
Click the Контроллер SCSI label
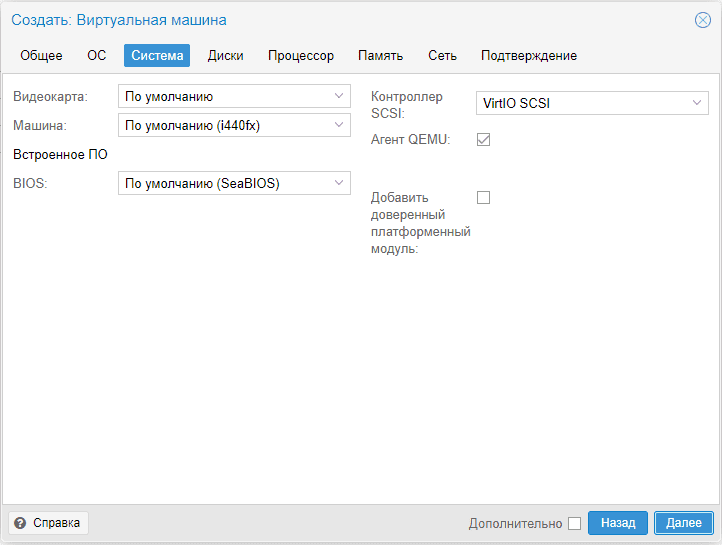(x=407, y=104)
